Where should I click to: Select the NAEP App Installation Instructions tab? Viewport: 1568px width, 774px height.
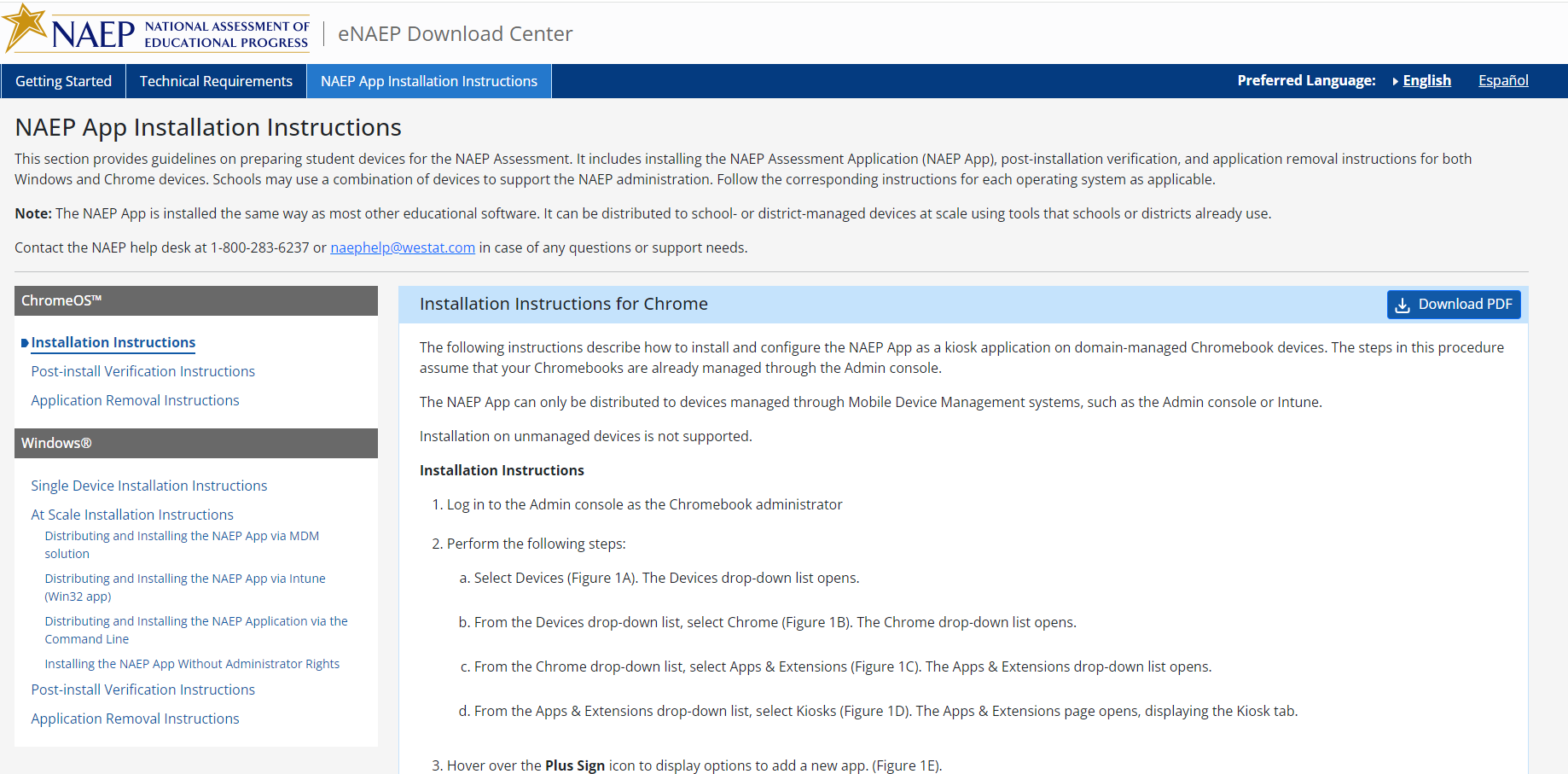click(429, 81)
